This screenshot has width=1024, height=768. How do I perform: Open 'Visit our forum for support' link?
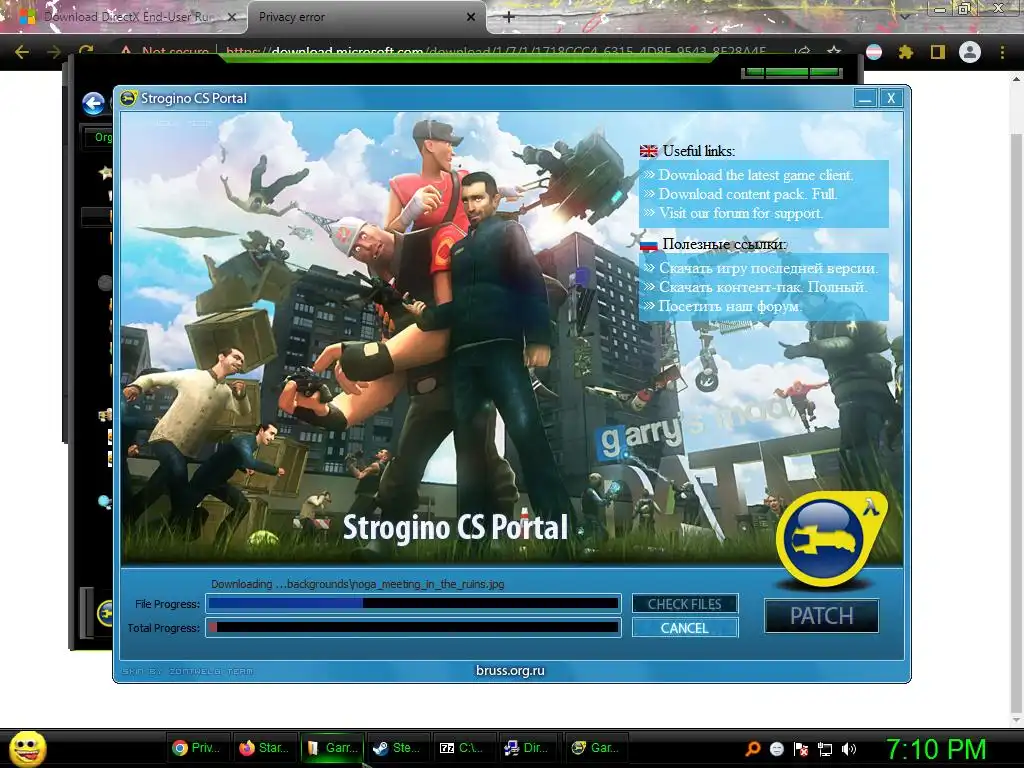point(741,213)
